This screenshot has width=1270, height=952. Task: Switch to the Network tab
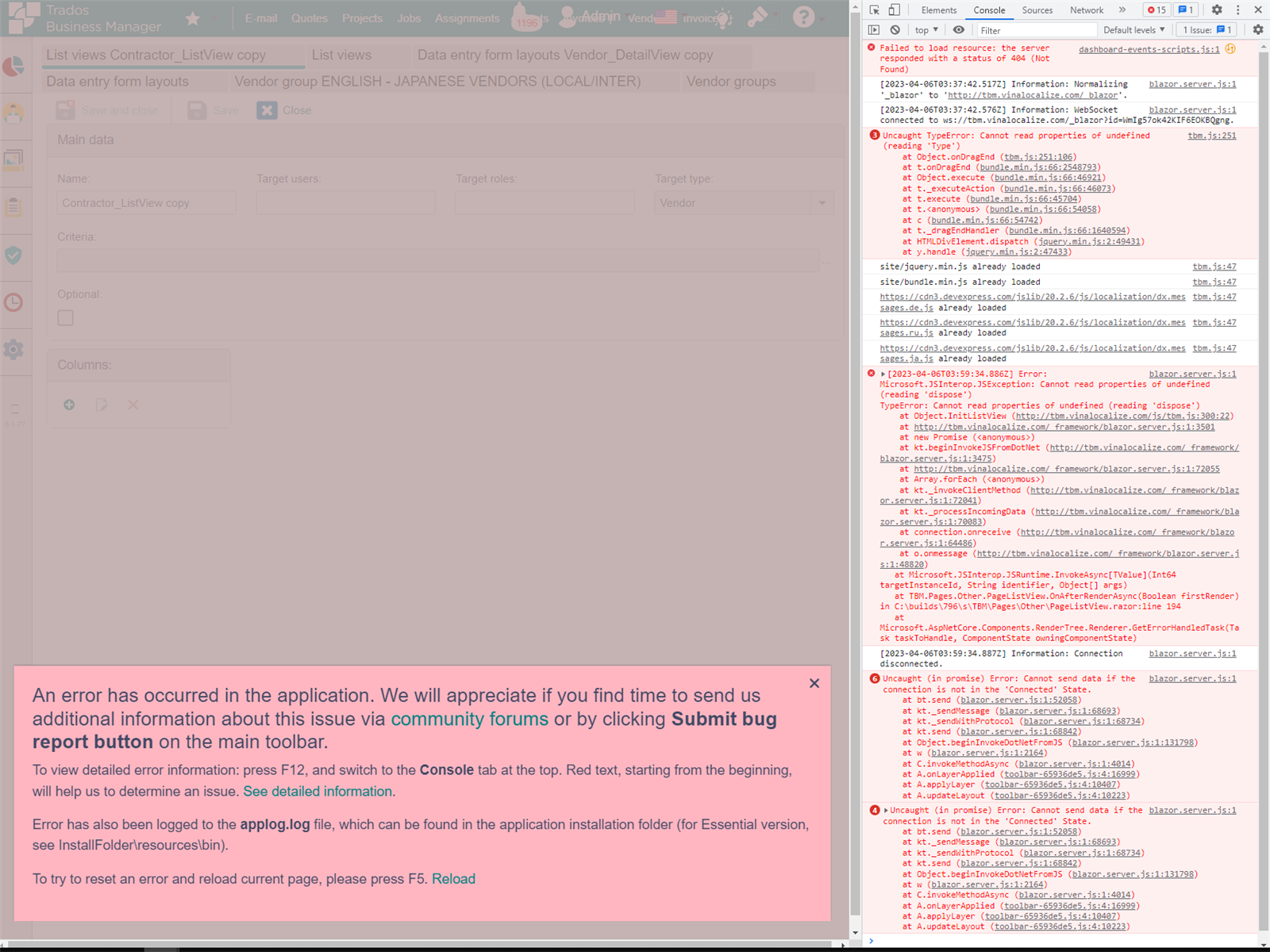point(1087,10)
